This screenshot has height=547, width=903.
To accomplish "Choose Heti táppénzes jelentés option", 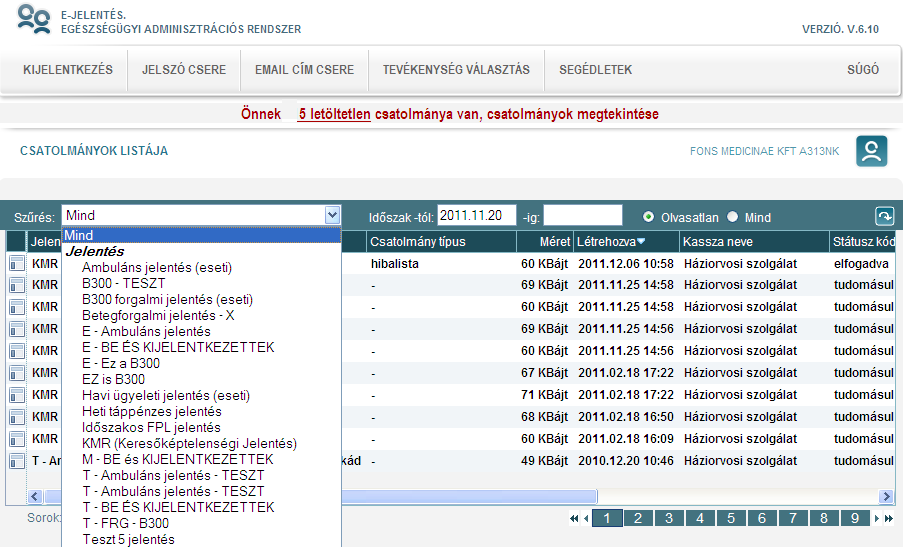I will tap(152, 412).
